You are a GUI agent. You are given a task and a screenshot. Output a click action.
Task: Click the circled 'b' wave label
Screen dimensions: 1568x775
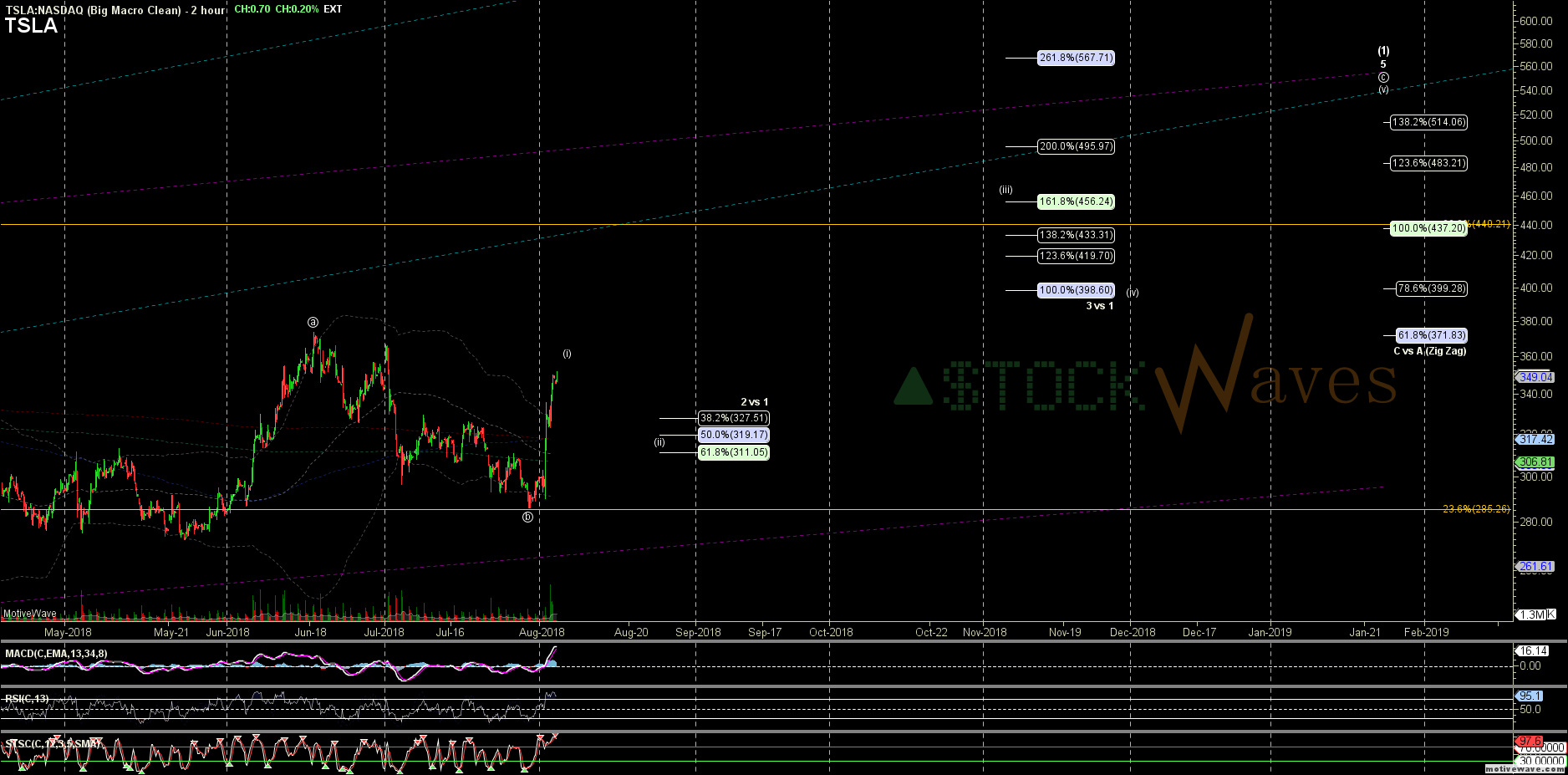click(527, 518)
